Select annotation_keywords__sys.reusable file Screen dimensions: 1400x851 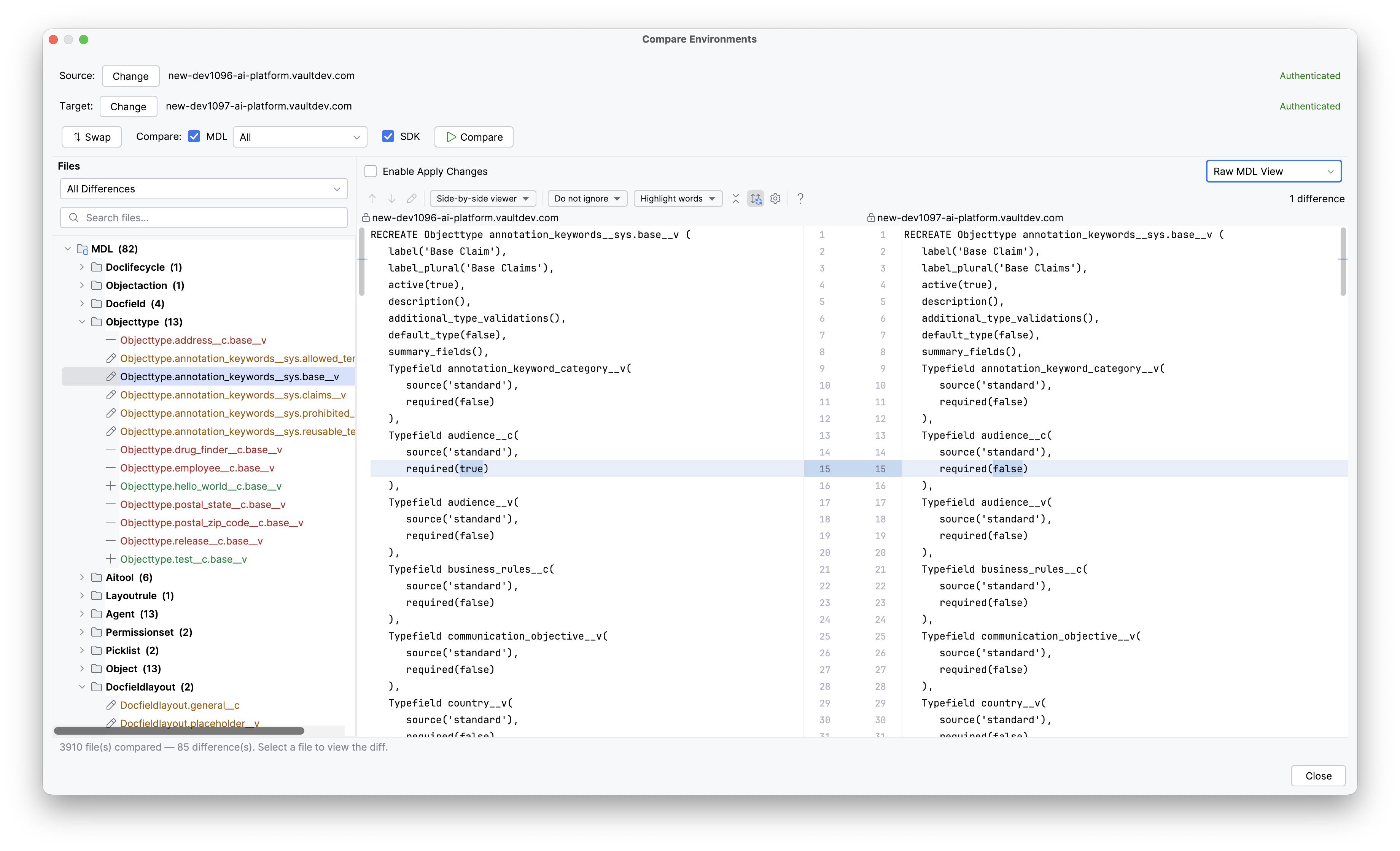click(237, 431)
